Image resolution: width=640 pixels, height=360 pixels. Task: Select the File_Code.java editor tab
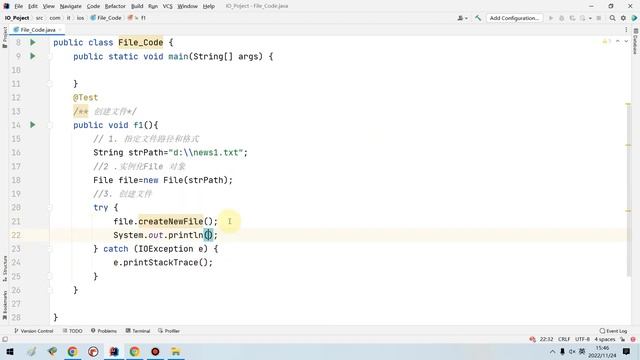(x=38, y=30)
